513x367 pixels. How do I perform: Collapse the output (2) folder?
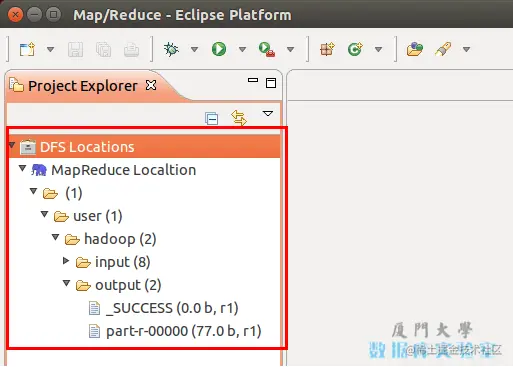(66, 283)
